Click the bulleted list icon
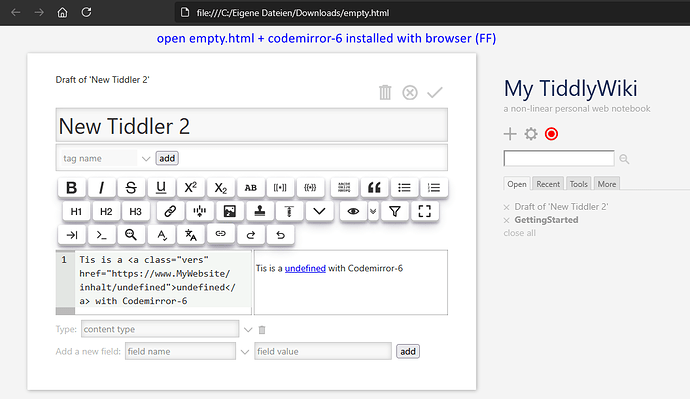 pyautogui.click(x=404, y=188)
